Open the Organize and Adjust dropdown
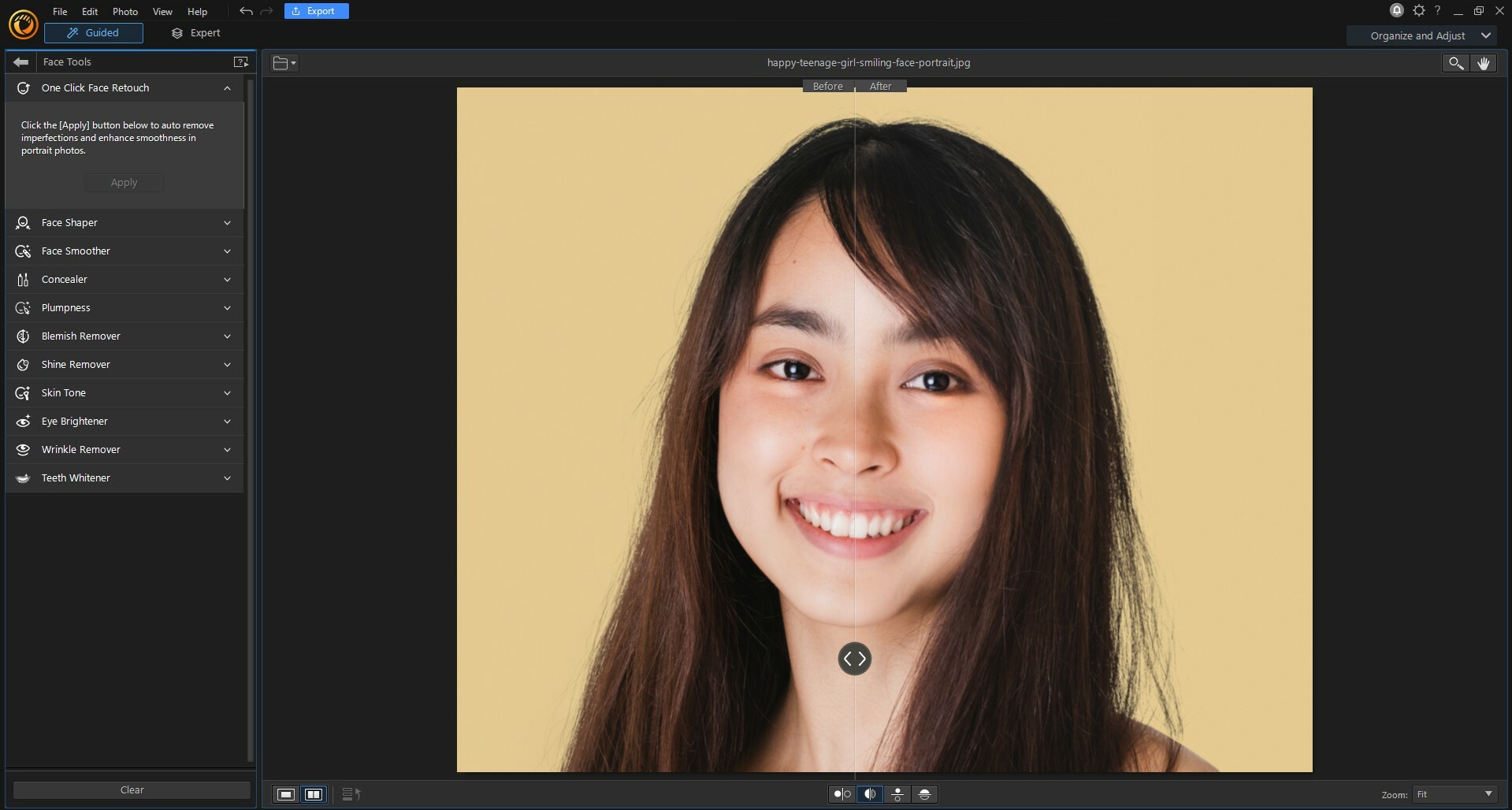 (1422, 35)
